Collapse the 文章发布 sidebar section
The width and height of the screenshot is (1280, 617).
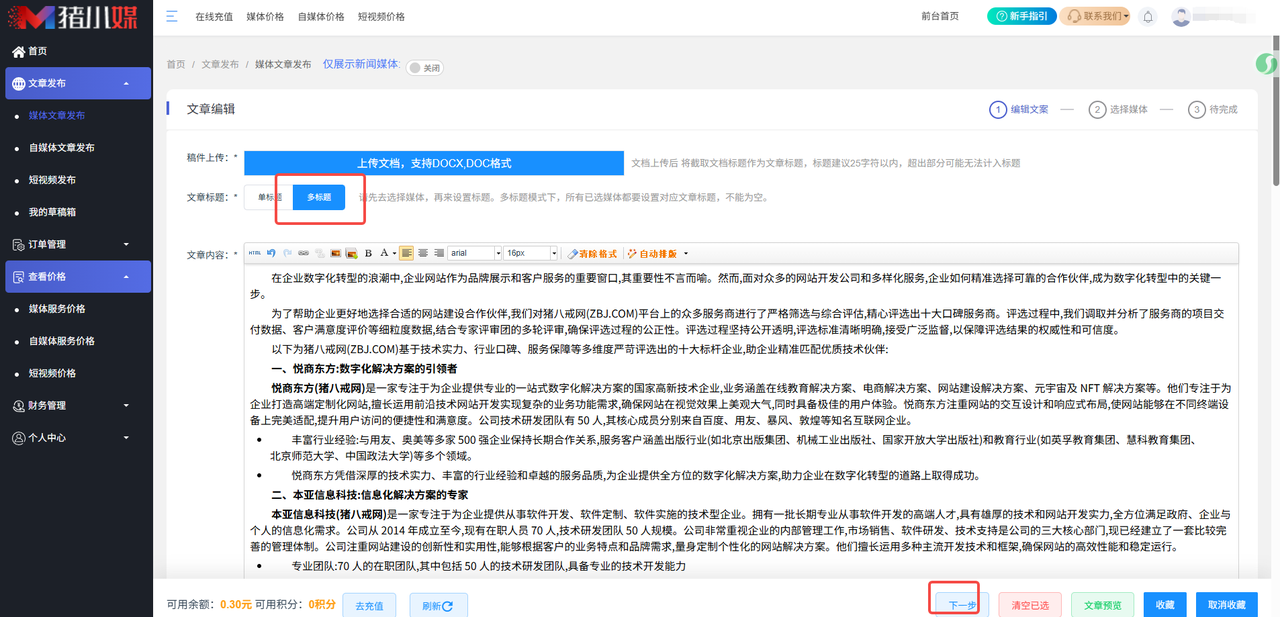tap(78, 83)
